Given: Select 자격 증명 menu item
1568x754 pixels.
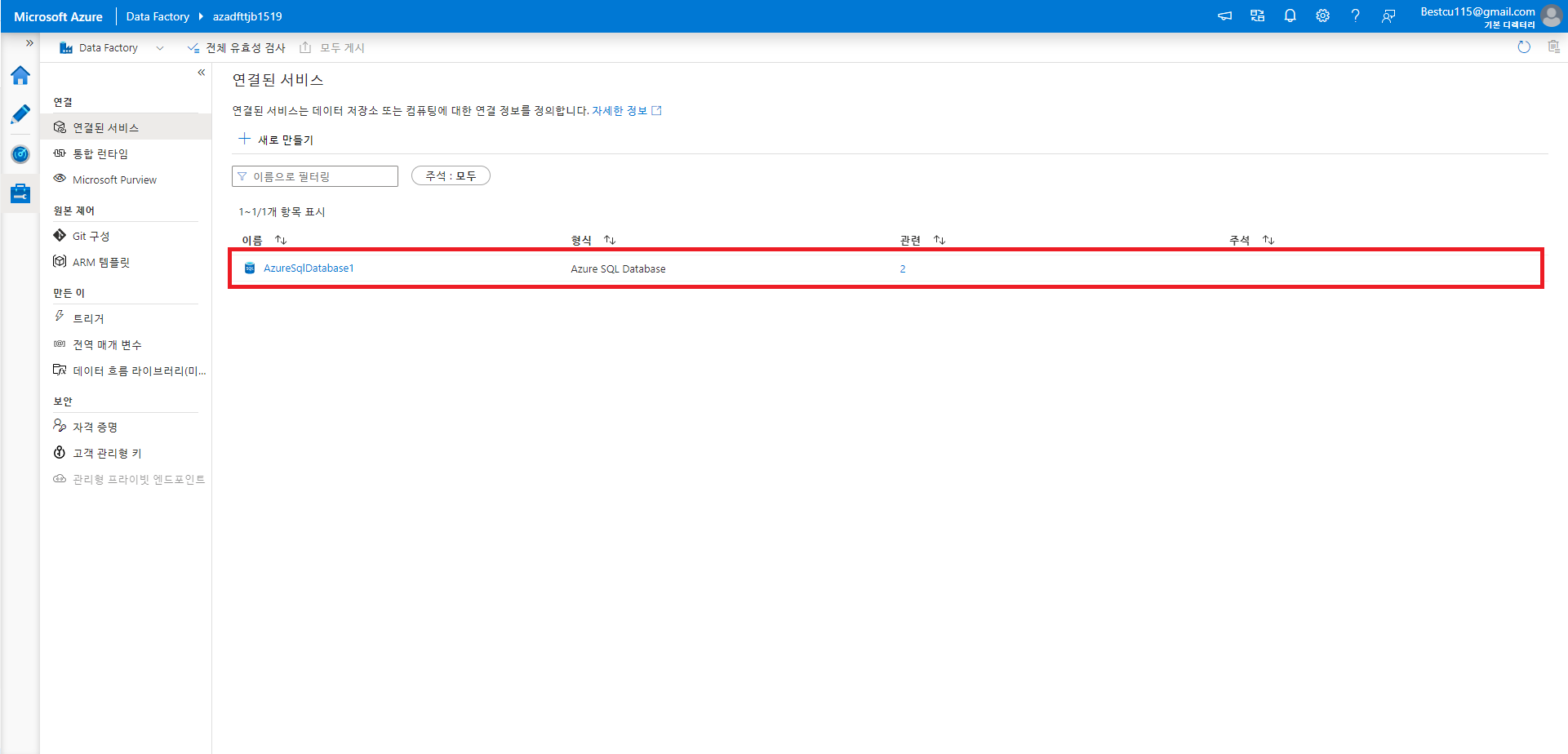Looking at the screenshot, I should pyautogui.click(x=126, y=427).
